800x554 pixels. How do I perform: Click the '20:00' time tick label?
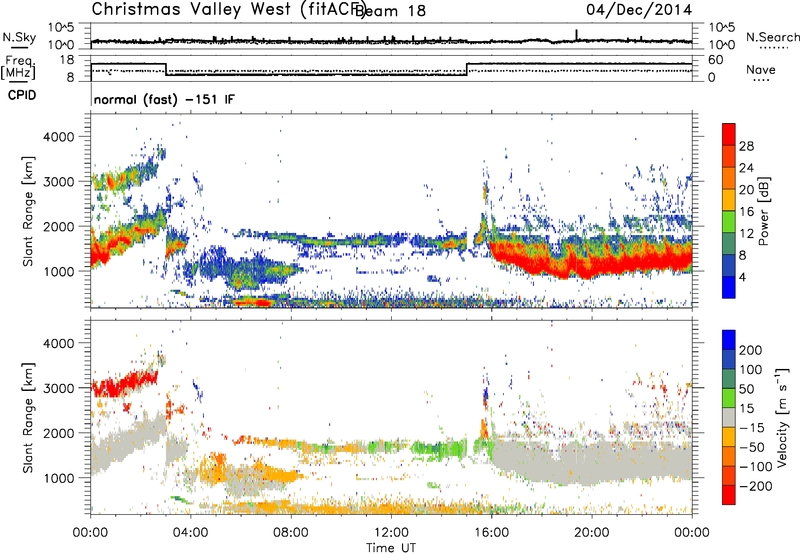pyautogui.click(x=591, y=533)
